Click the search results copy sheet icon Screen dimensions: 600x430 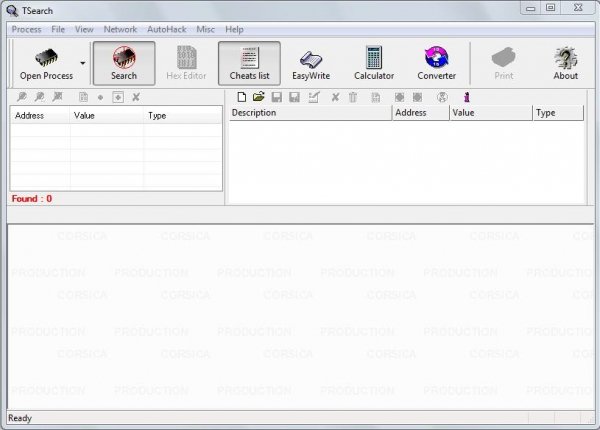pos(83,97)
